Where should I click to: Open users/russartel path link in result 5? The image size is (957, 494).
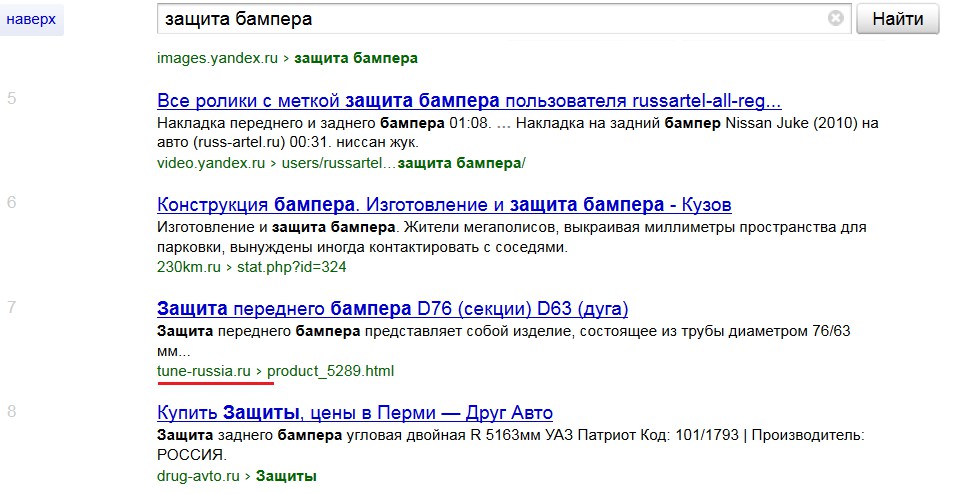(x=403, y=163)
